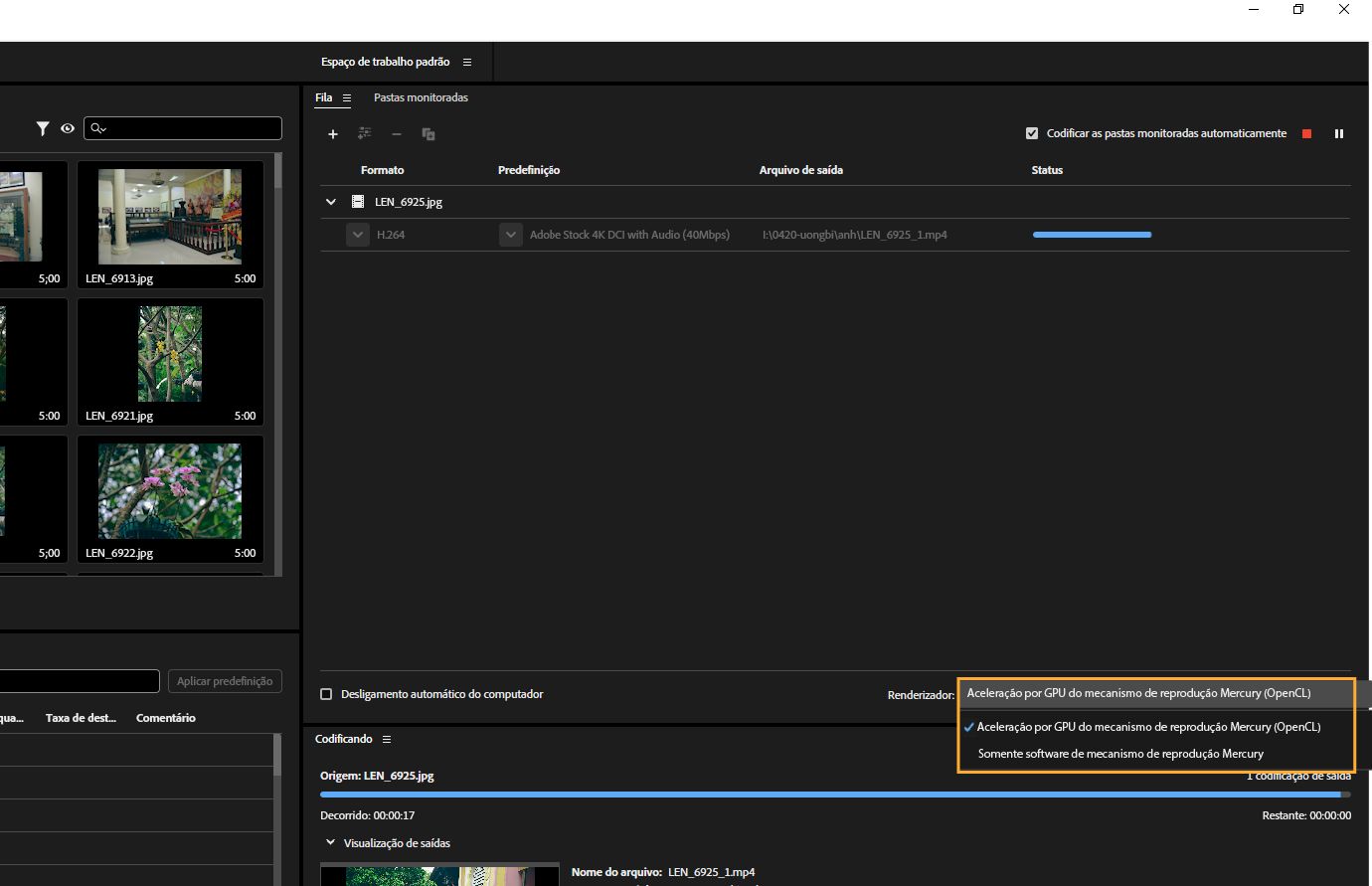Add a new source using the plus icon
This screenshot has height=886, width=1372.
(333, 133)
